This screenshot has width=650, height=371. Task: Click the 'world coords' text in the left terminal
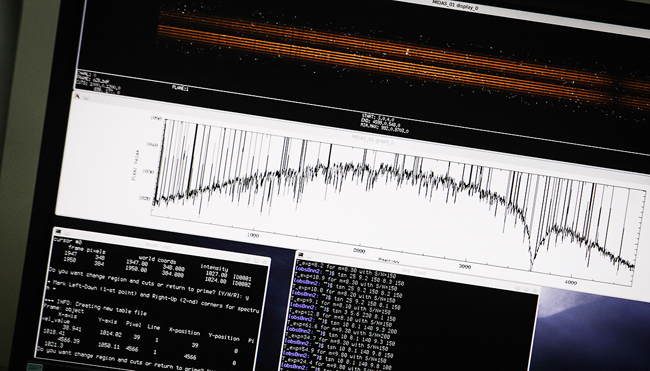tap(158, 259)
